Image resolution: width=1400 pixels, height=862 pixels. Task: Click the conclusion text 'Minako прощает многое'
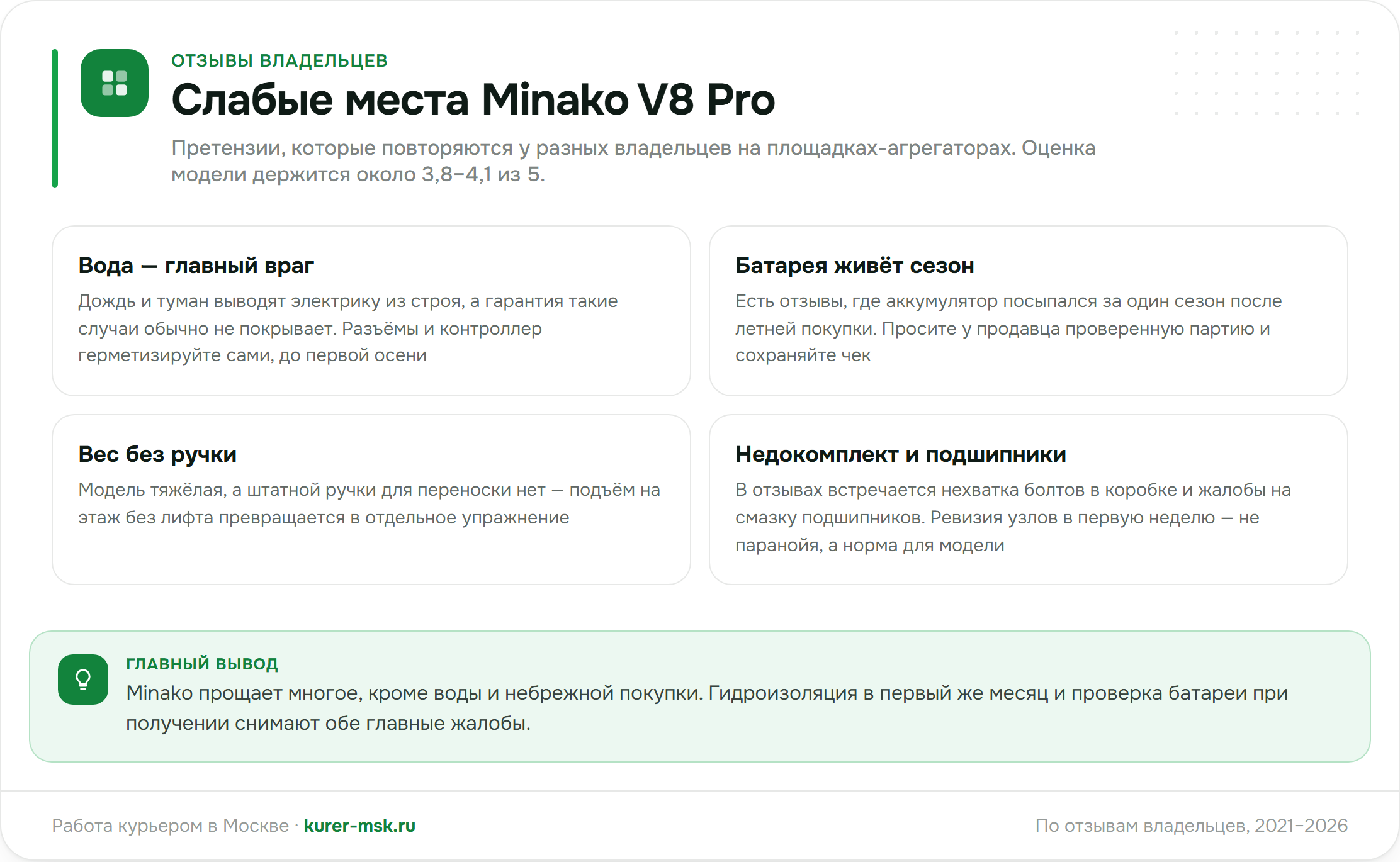(707, 708)
